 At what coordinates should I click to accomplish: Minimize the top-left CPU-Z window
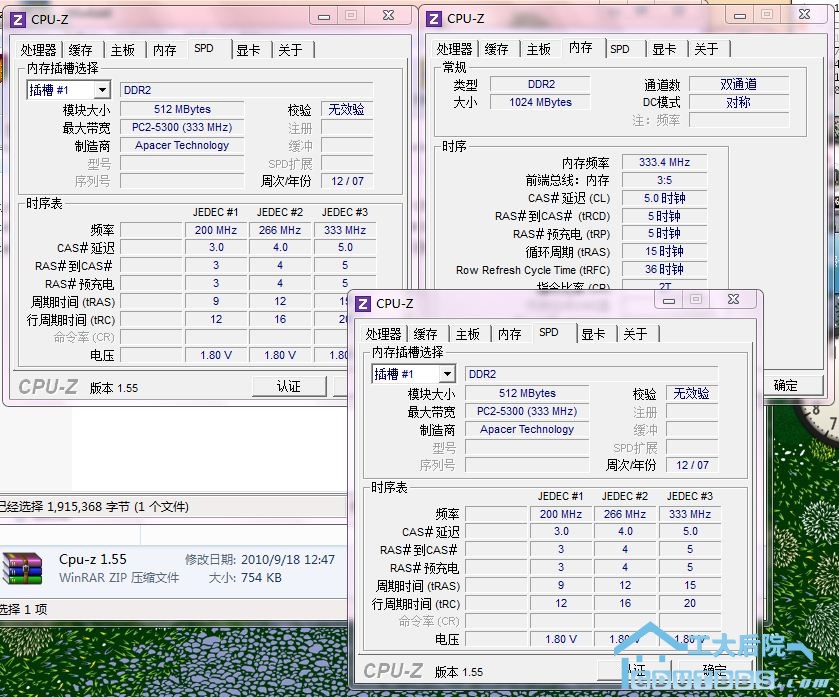click(x=324, y=16)
